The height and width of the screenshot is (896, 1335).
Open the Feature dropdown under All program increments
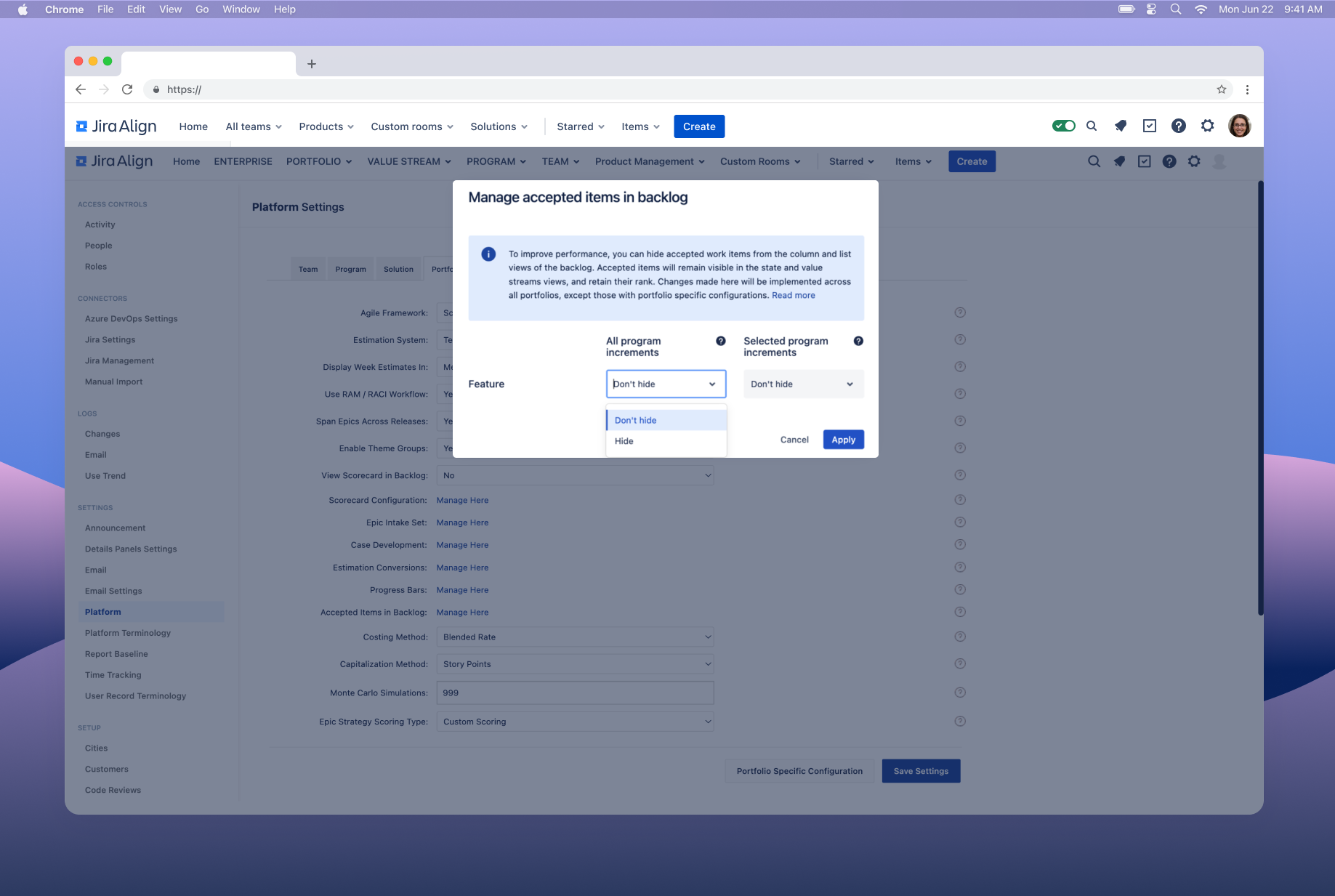(x=666, y=384)
